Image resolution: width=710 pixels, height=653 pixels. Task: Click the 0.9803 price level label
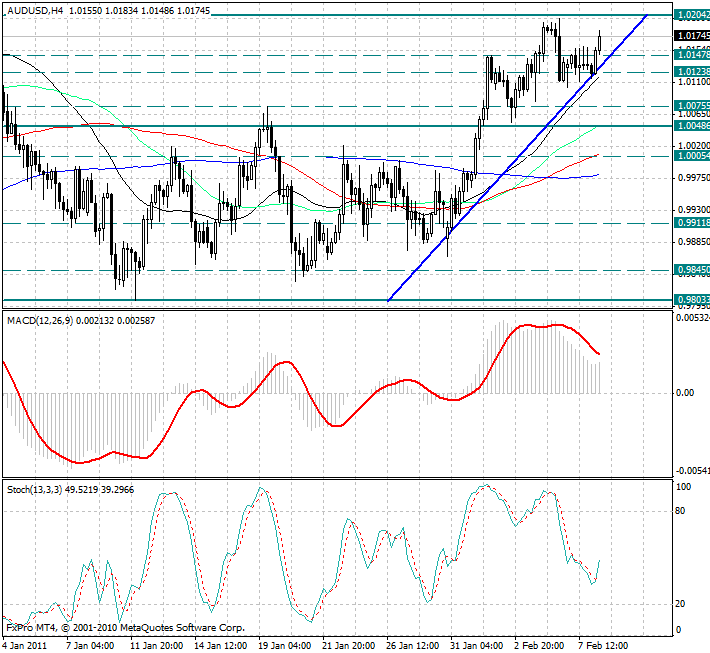[x=692, y=300]
